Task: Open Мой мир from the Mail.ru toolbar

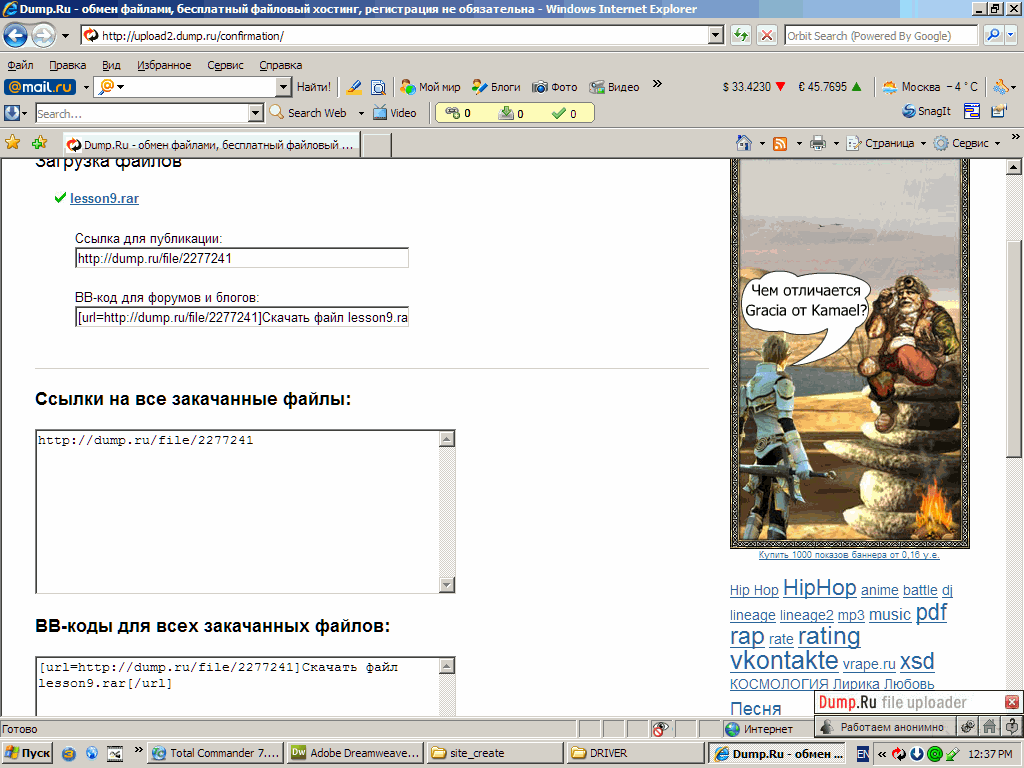Action: [x=430, y=87]
